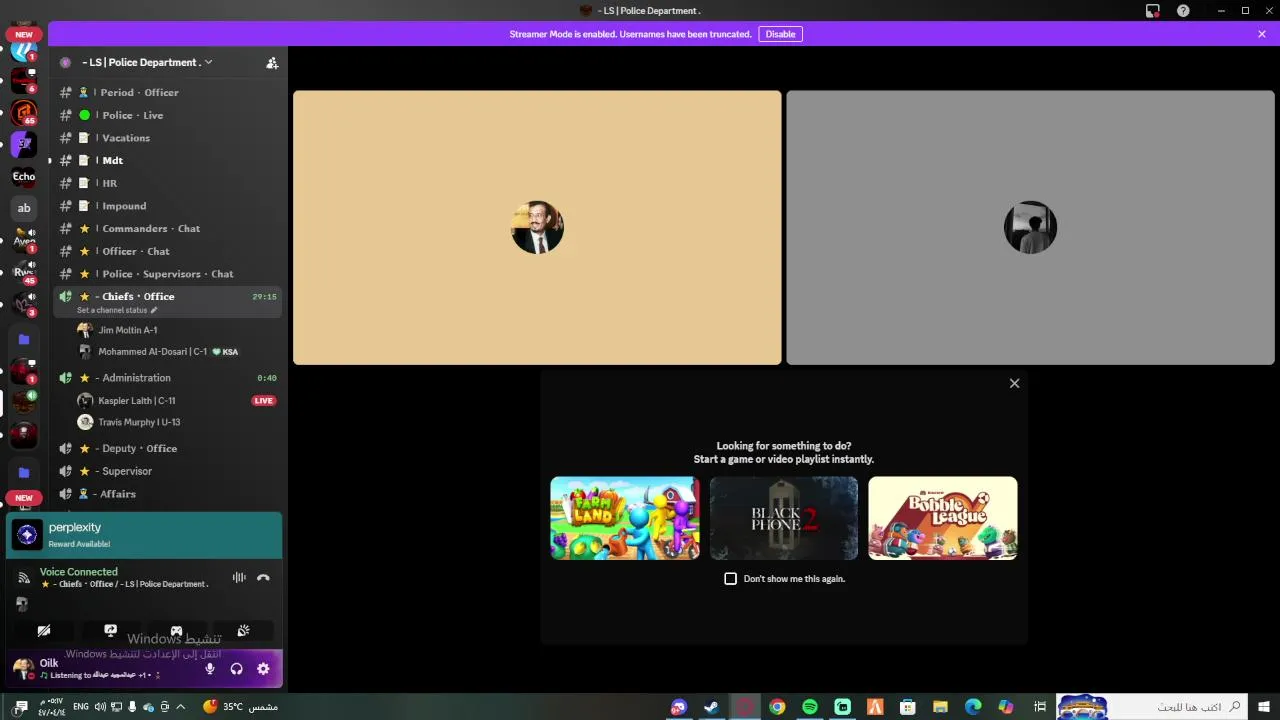Screen dimensions: 1280x720
Task: Open noise suppression waveform icon
Action: (x=239, y=577)
